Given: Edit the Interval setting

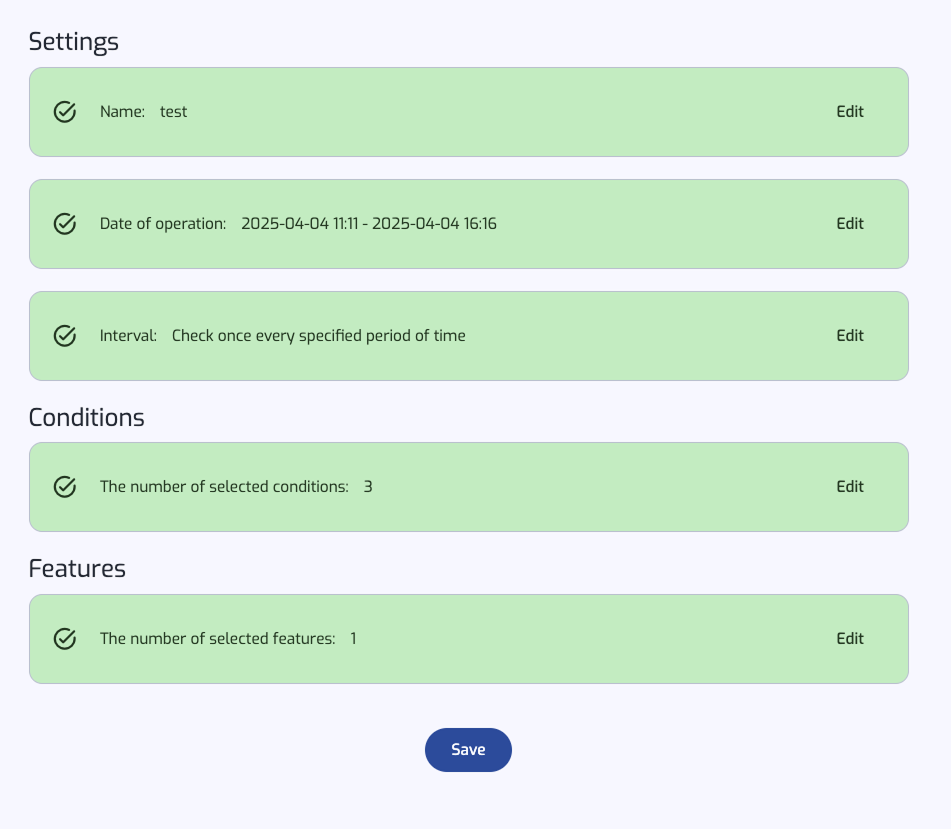Looking at the screenshot, I should [850, 335].
